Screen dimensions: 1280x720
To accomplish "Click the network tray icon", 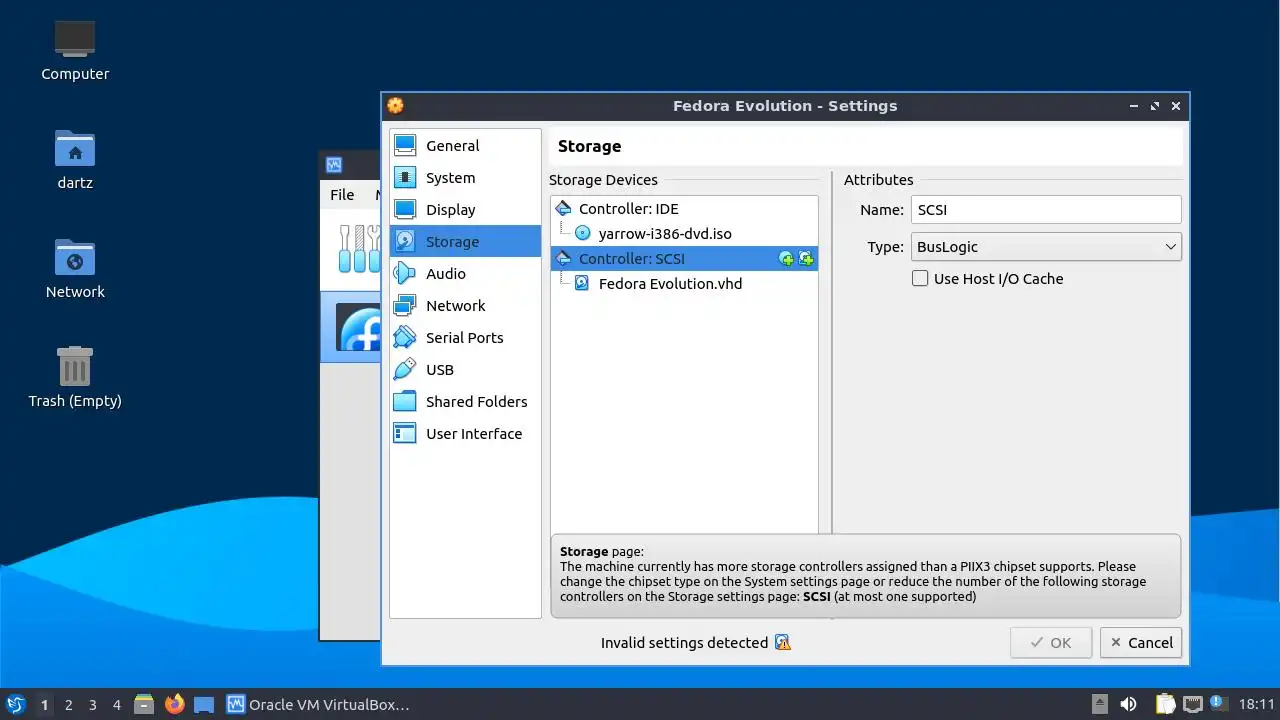I will (1192, 704).
